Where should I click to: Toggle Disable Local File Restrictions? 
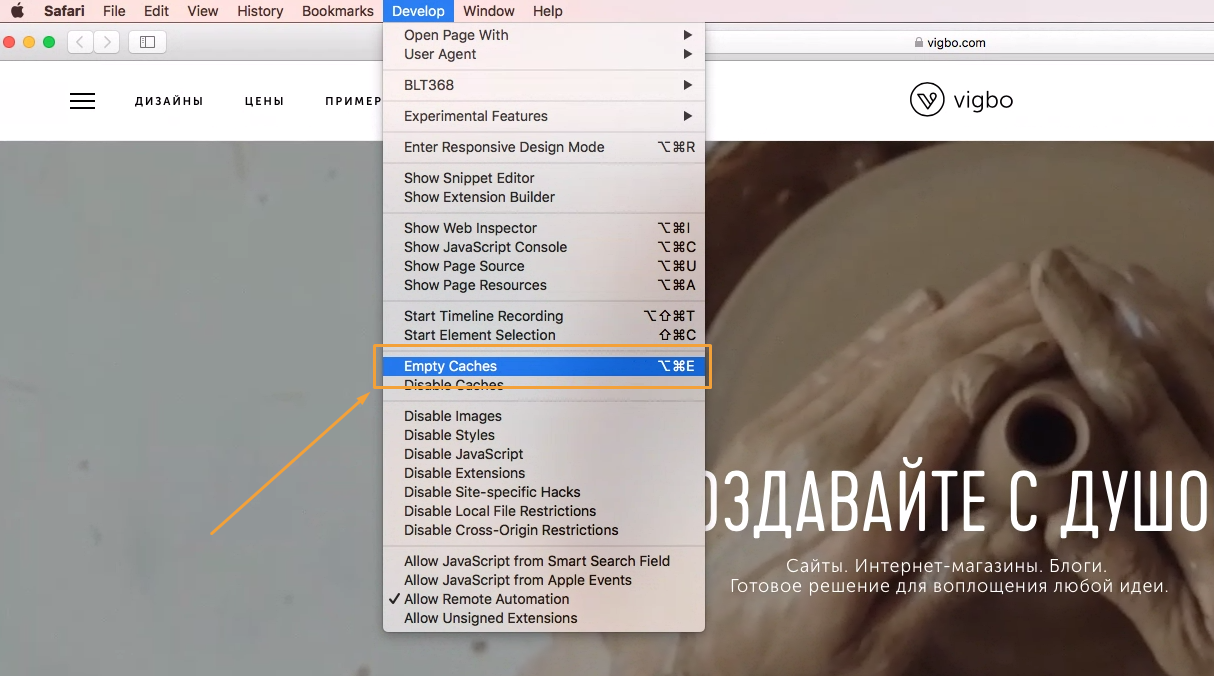[x=544, y=511]
